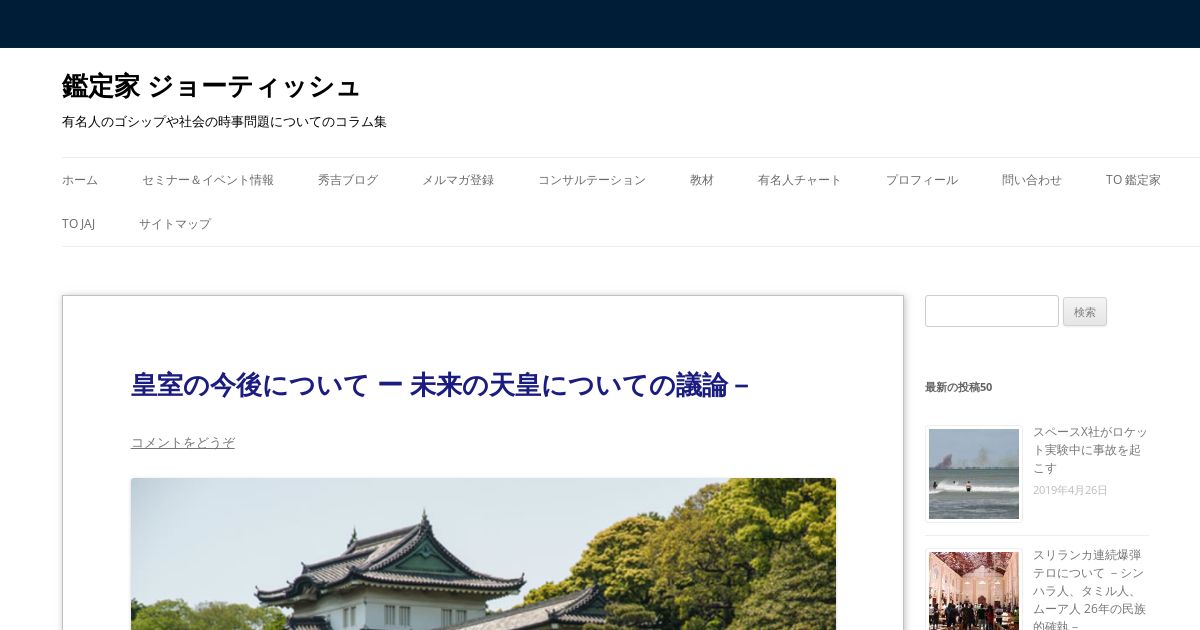The image size is (1200, 630).
Task: Select the 最新の投稿50 sidebar heading
Action: pyautogui.click(x=959, y=387)
